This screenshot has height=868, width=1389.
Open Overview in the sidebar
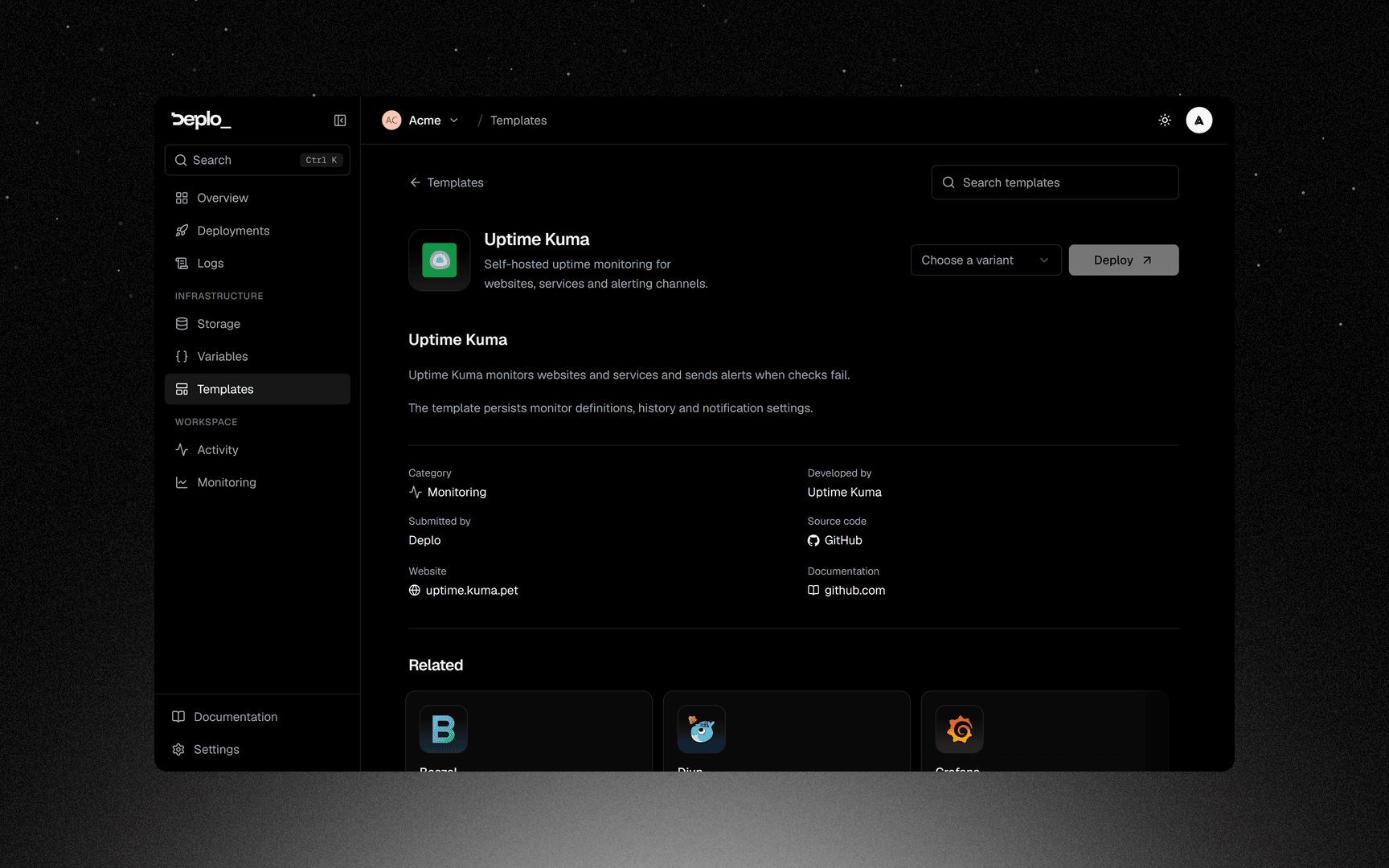pos(257,198)
